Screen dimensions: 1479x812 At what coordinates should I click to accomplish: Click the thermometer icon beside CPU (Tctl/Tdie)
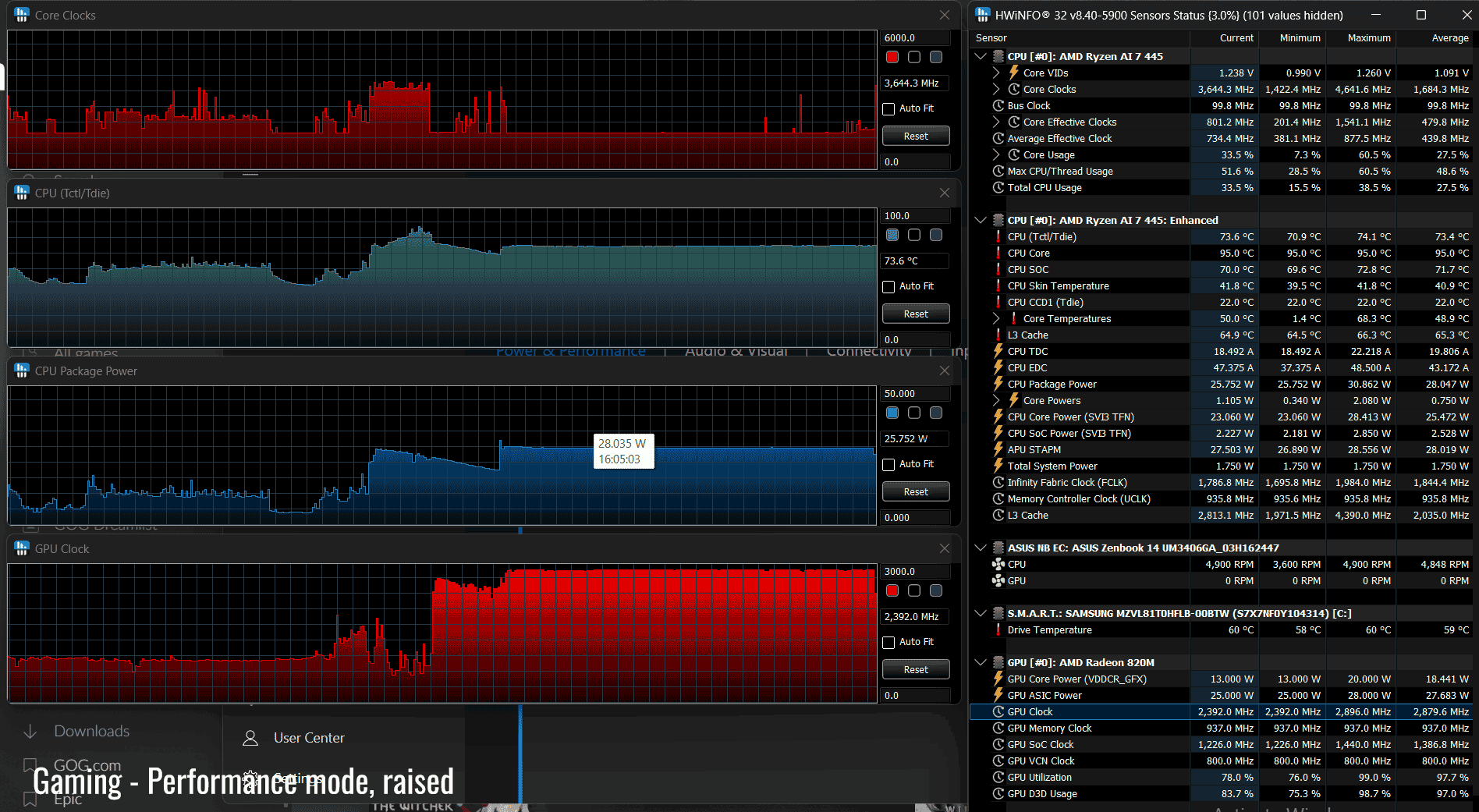pos(998,236)
